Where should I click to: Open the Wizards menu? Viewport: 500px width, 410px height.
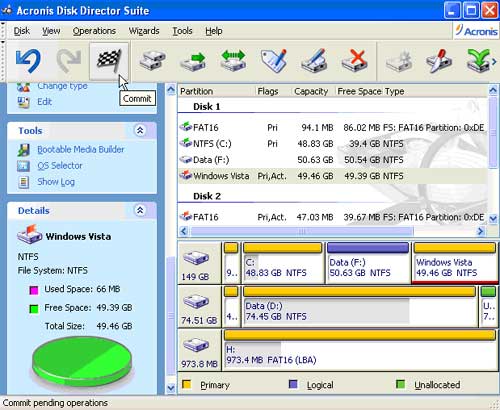[144, 31]
